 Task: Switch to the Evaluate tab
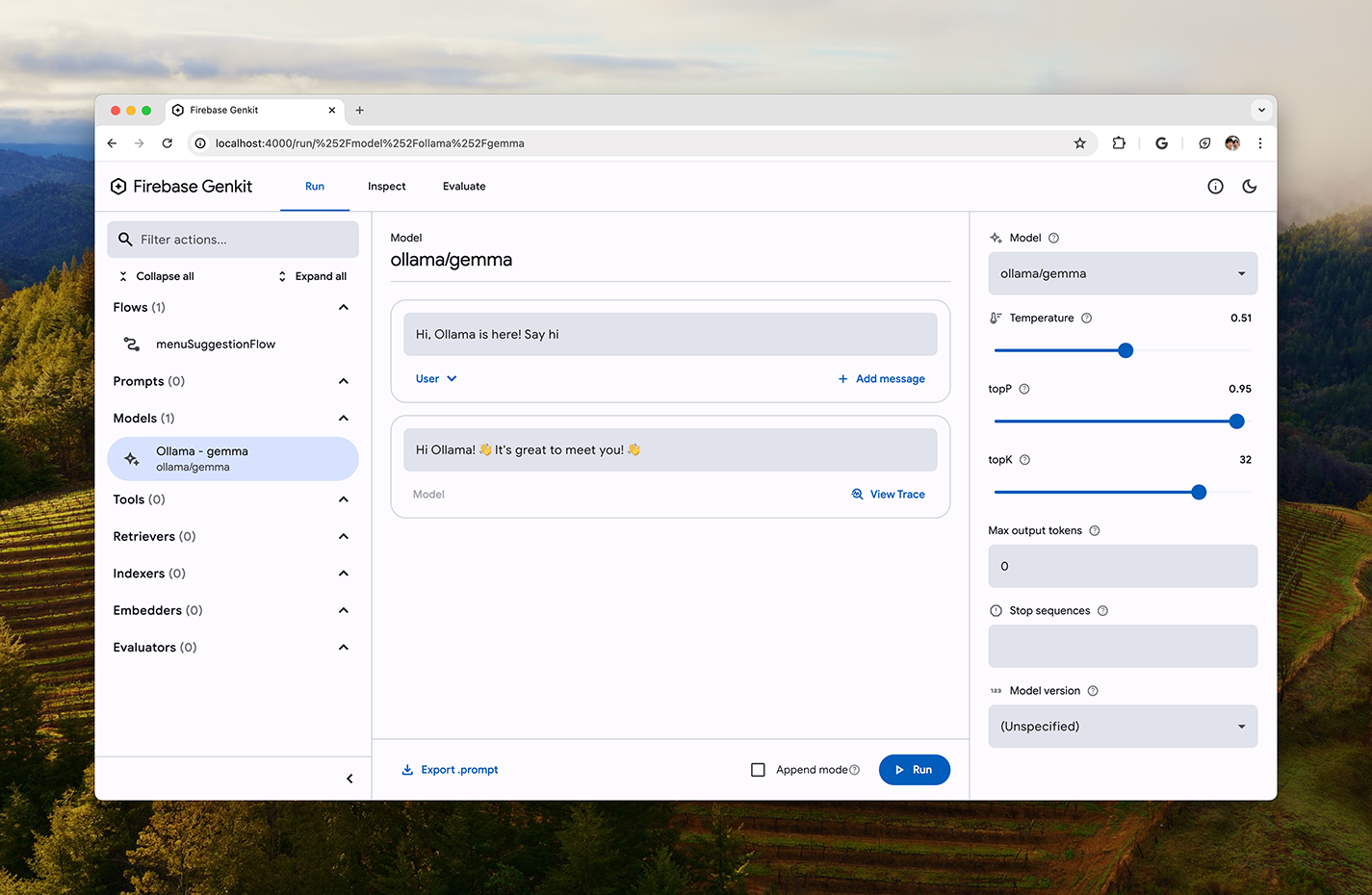(x=463, y=186)
